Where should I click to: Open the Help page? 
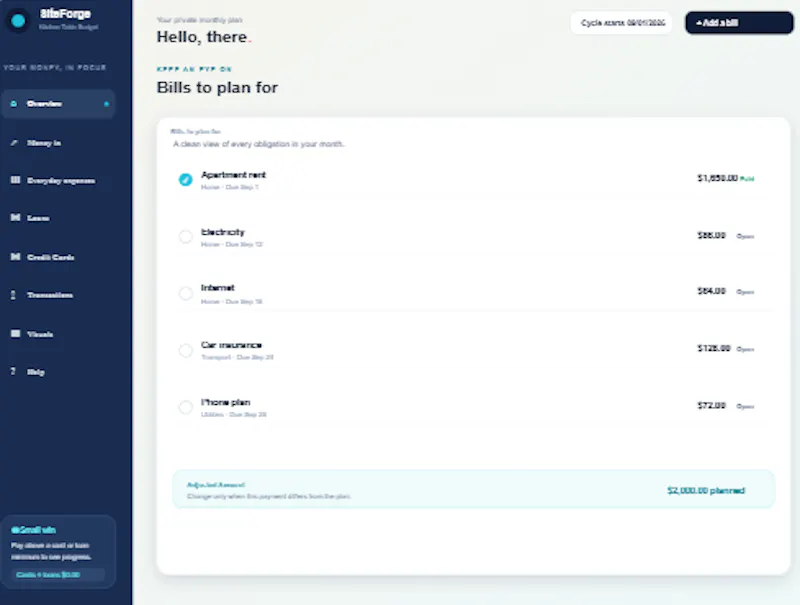(36, 372)
